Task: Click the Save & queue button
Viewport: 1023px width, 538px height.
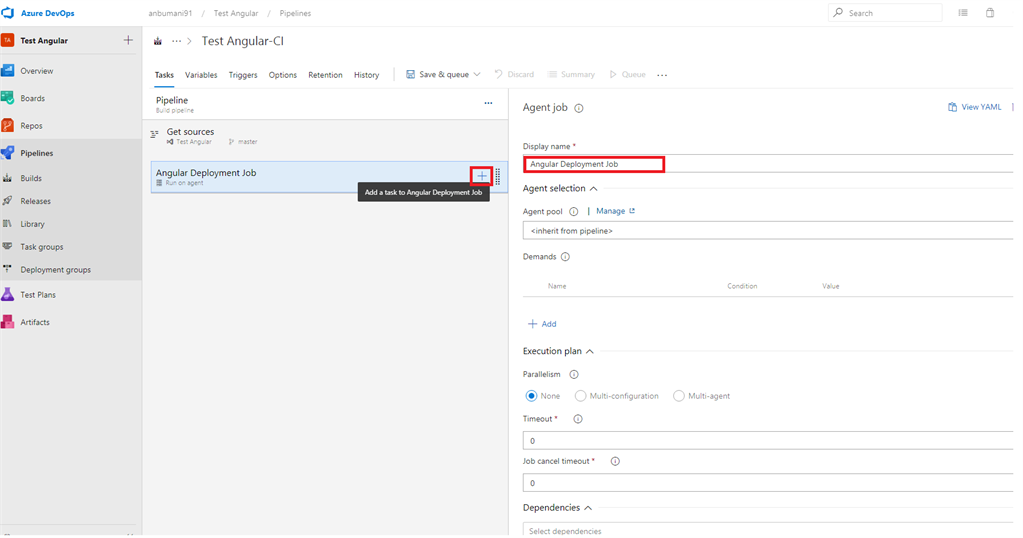Action: click(437, 74)
